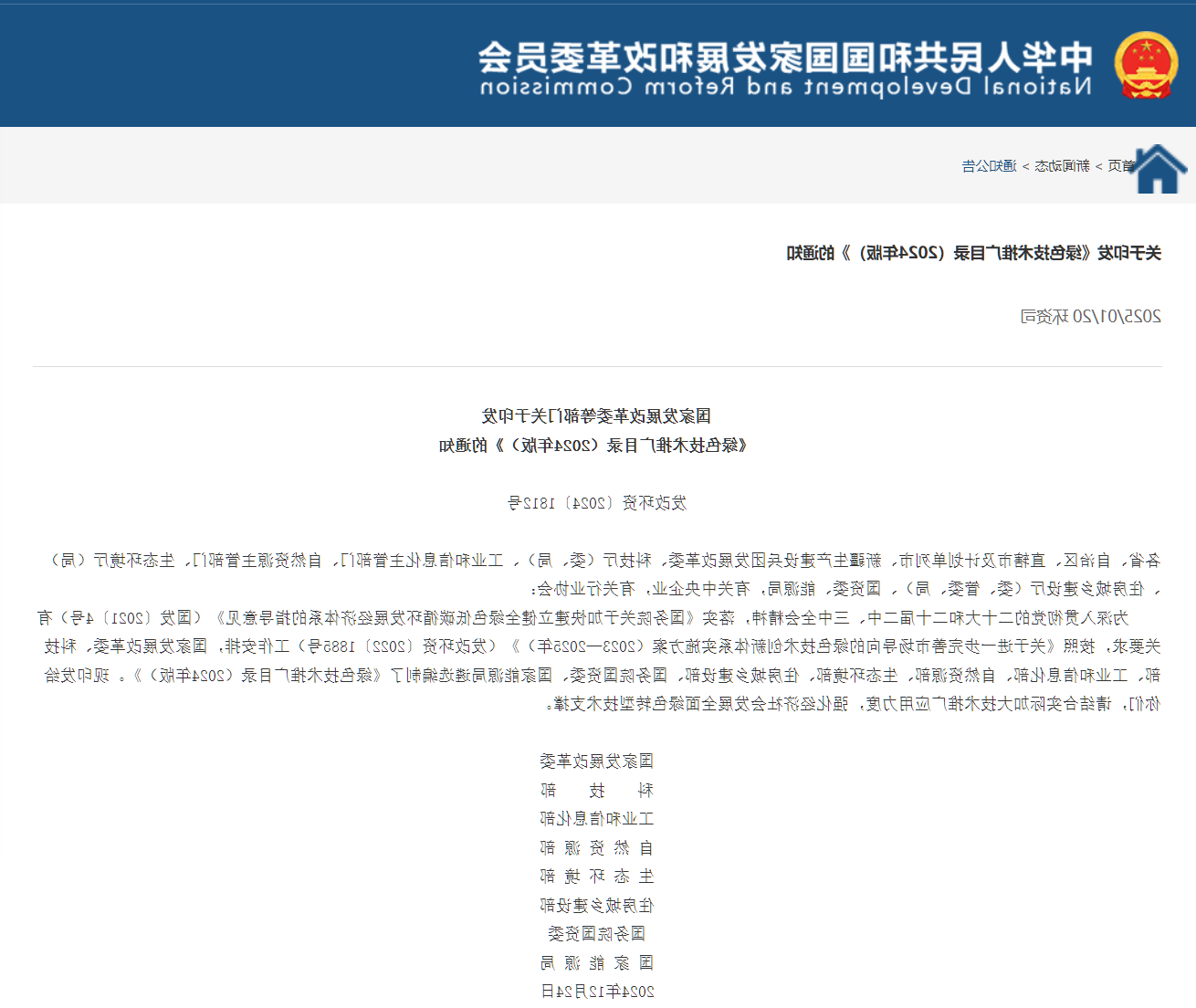The image size is (1196, 1008).
Task: Click 国家能源局 in the signature list
Action: click(597, 963)
